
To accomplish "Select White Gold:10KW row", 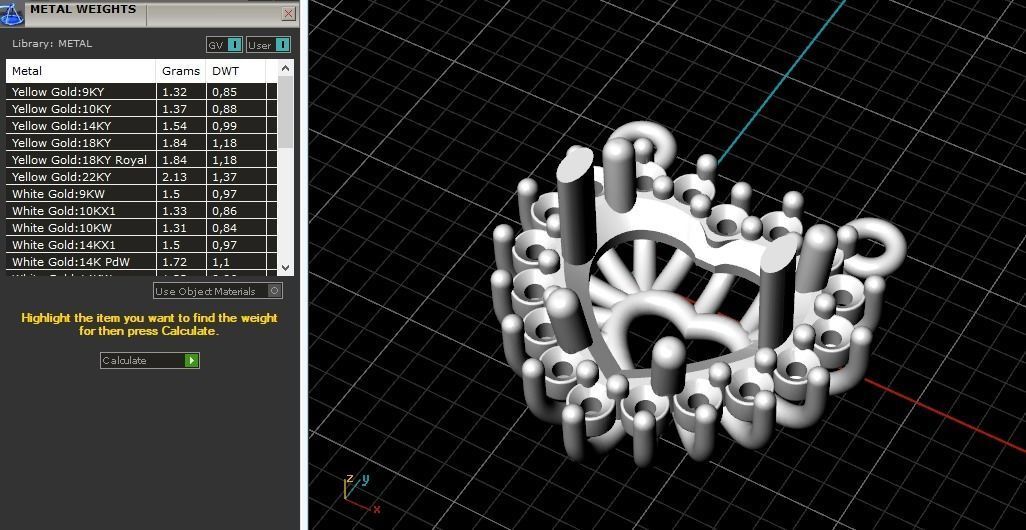I will point(141,228).
